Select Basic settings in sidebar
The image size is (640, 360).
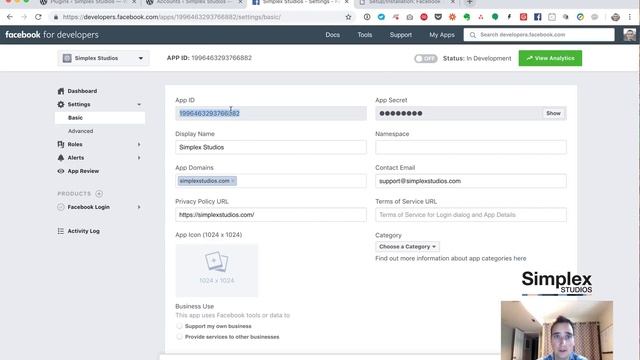click(100, 118)
